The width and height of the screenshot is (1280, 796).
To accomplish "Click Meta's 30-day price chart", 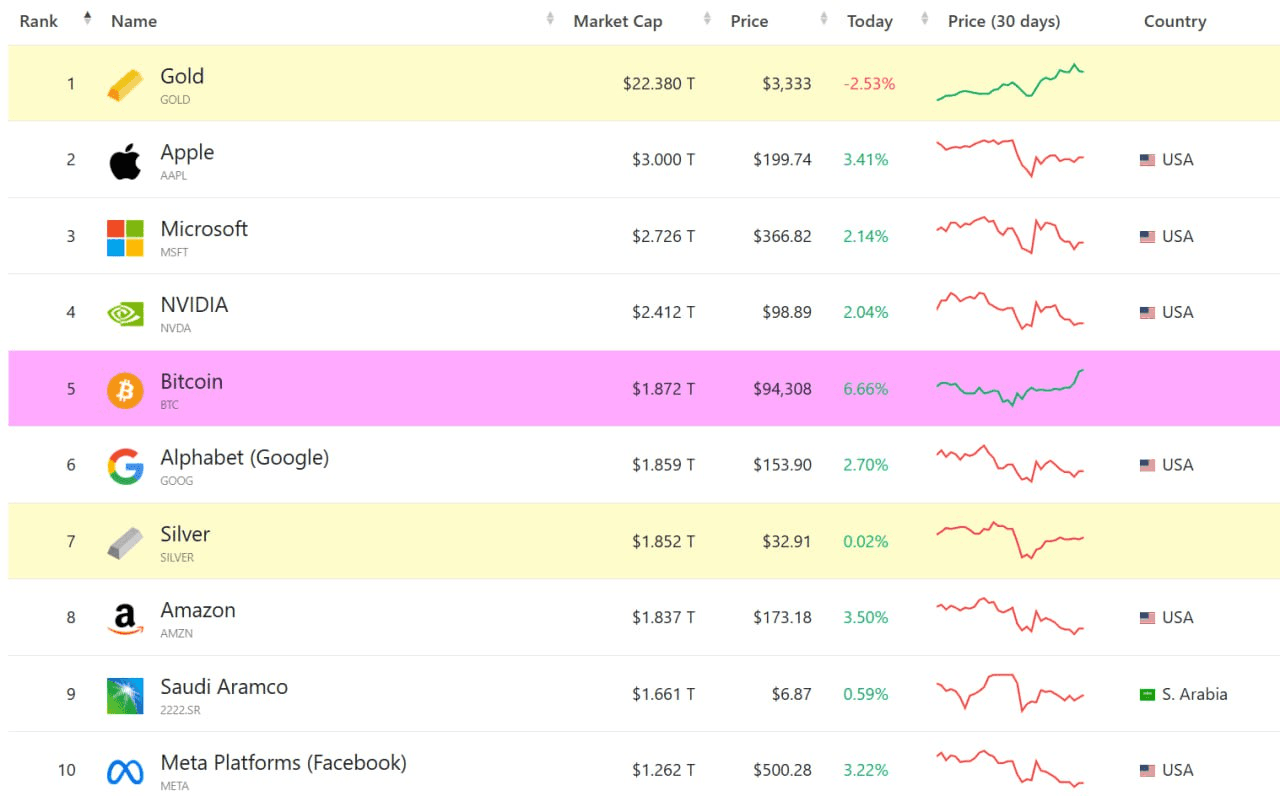I will (1010, 769).
